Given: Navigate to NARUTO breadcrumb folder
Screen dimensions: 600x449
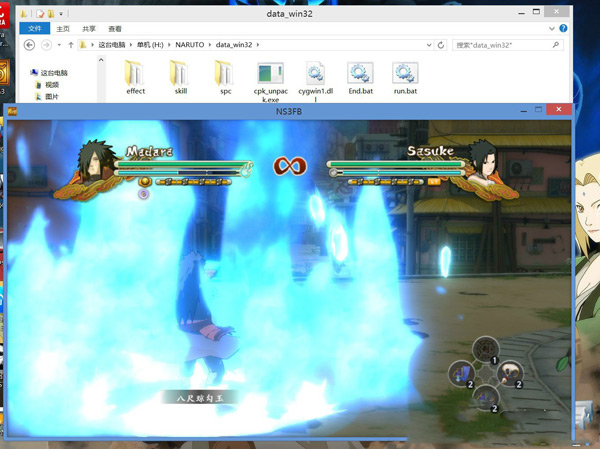Looking at the screenshot, I should 189,45.
